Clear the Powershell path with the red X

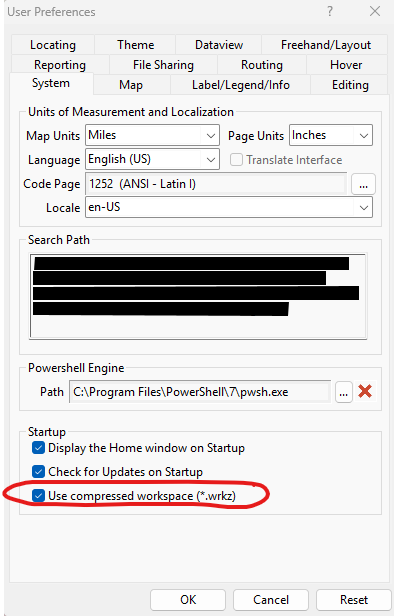365,391
